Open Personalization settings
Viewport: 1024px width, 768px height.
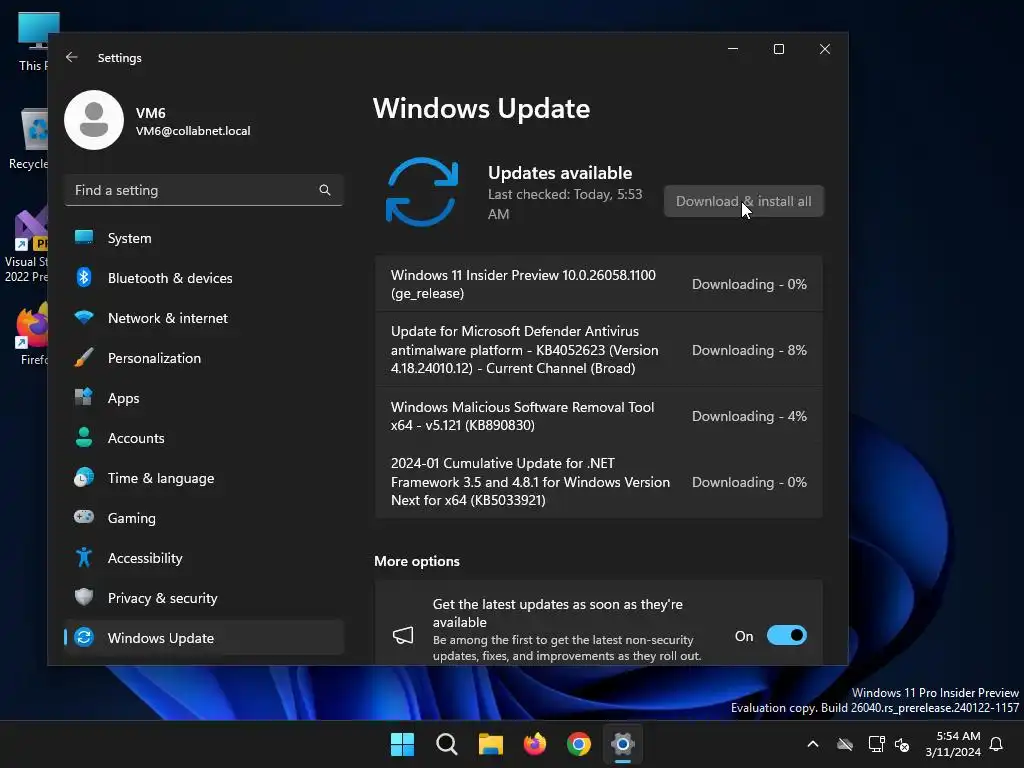click(x=204, y=358)
